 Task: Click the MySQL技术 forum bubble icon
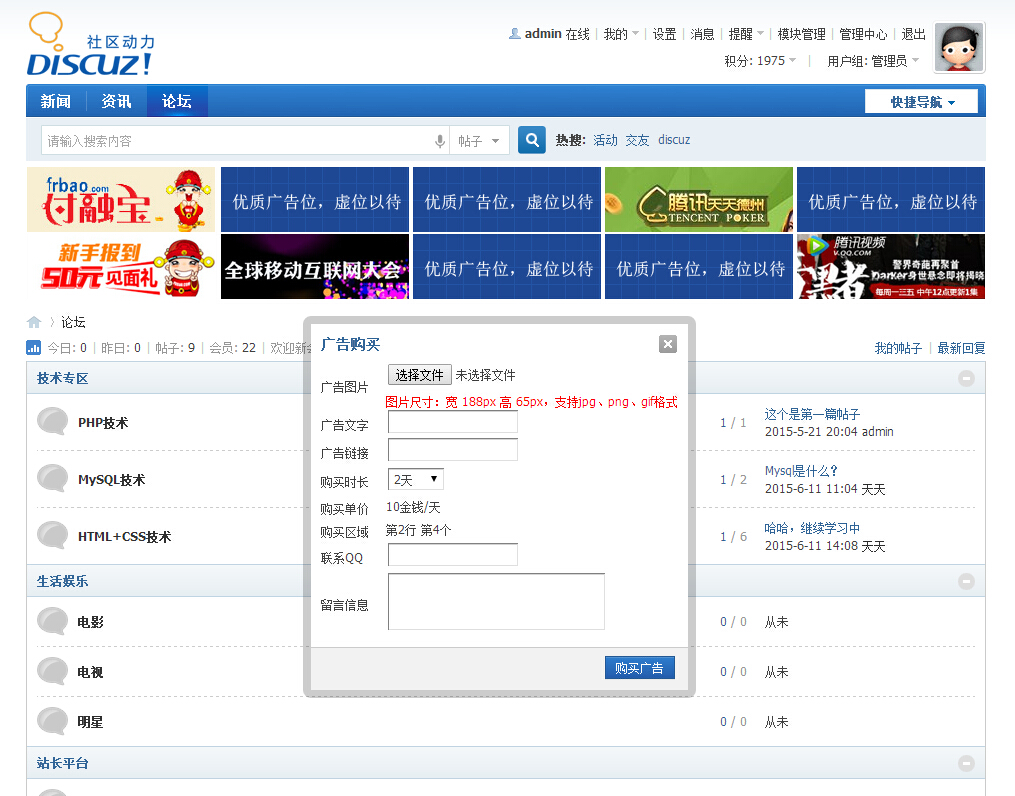[x=52, y=478]
